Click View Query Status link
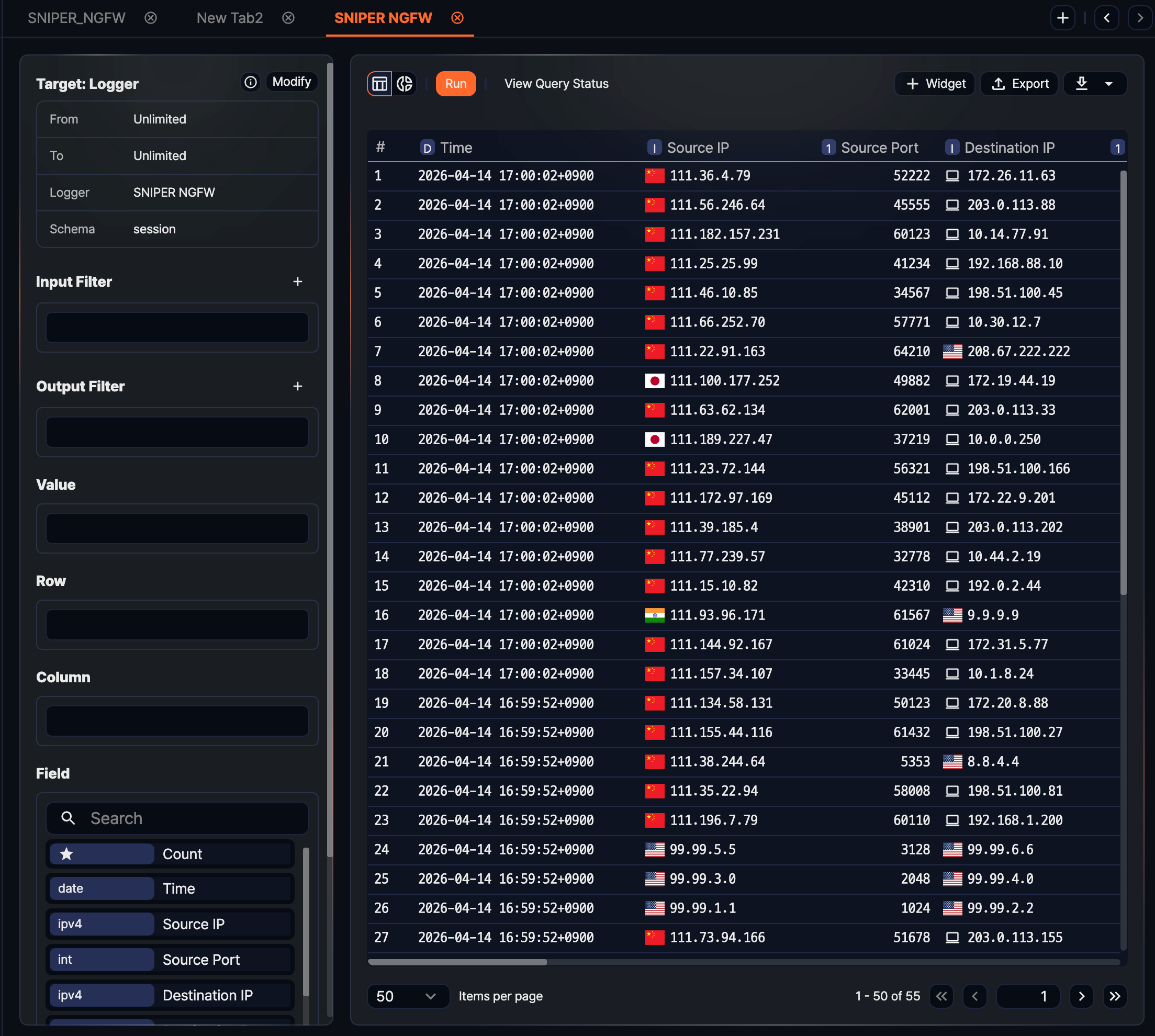Viewport: 1155px width, 1036px height. point(556,84)
